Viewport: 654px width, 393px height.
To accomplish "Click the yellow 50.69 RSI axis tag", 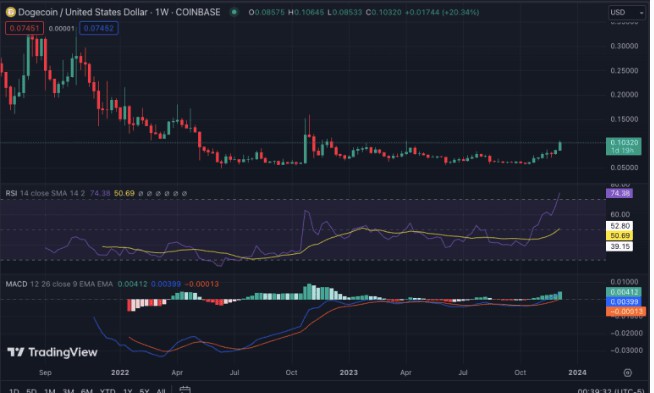I will pyautogui.click(x=619, y=236).
